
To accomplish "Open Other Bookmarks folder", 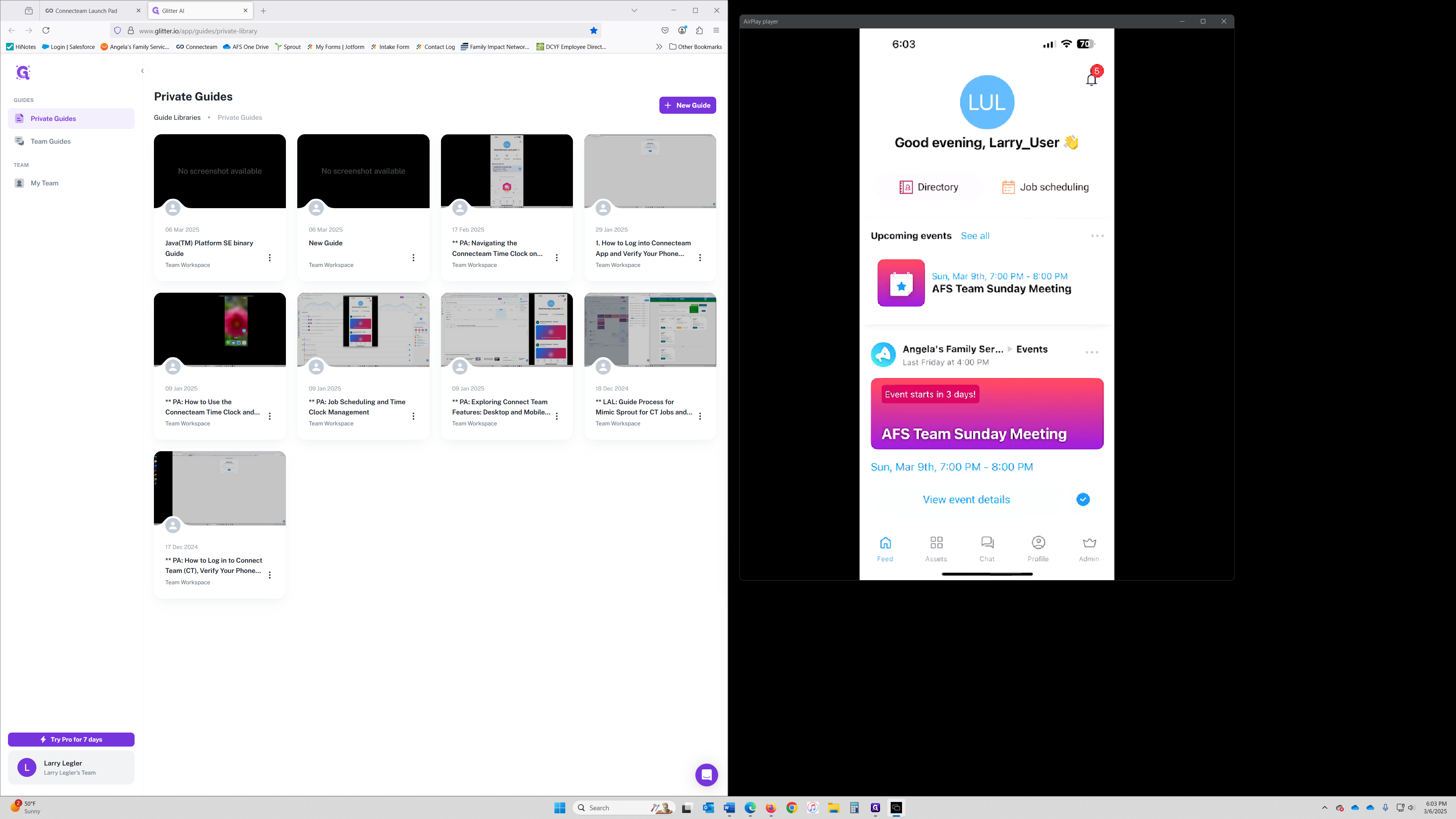I will (x=695, y=47).
